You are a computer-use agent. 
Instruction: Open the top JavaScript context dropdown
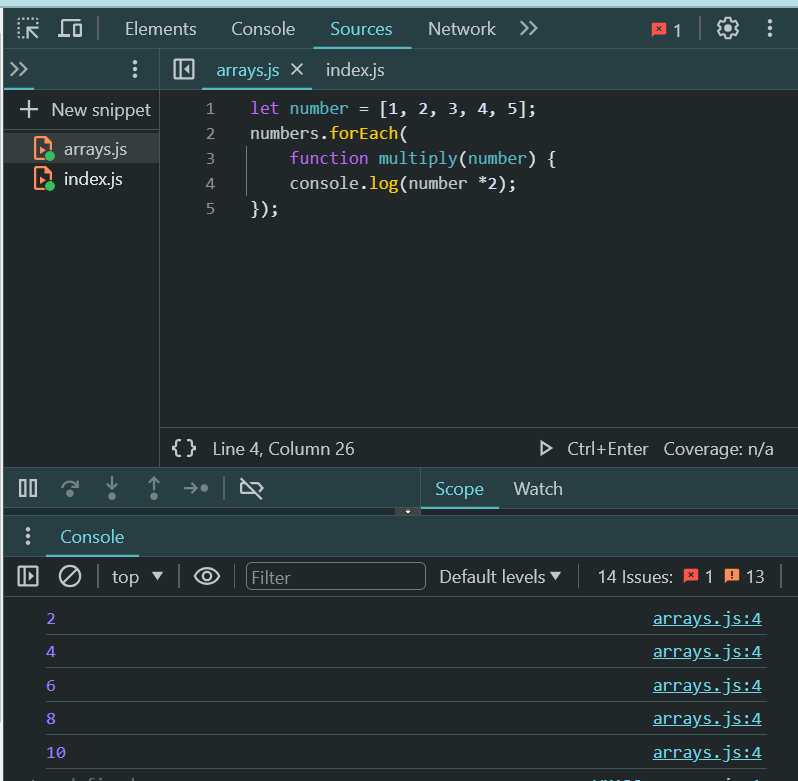137,577
